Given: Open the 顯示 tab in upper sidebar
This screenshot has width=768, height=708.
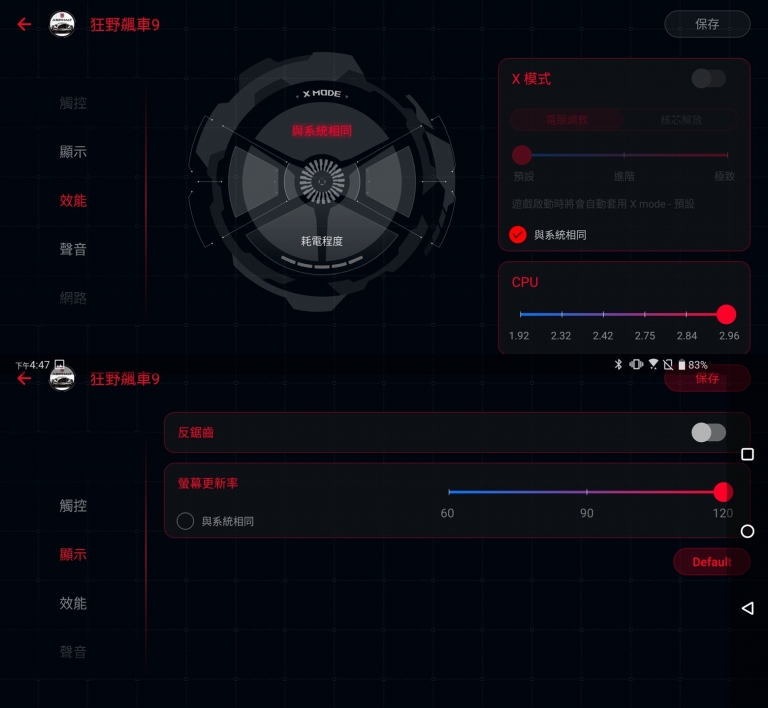Looking at the screenshot, I should 73,152.
